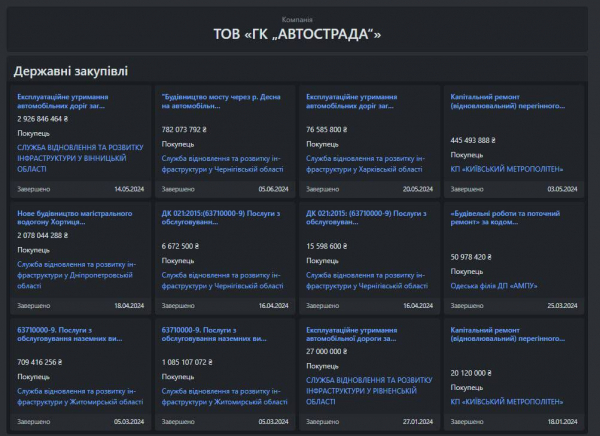The height and width of the screenshot is (436, 600).
Task: Click the Державні закупівлі section heading
Action: (x=70, y=72)
